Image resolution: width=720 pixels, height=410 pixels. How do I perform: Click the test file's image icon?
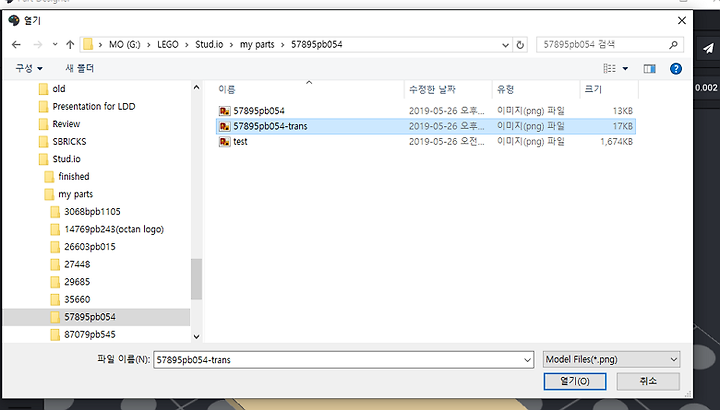click(225, 142)
